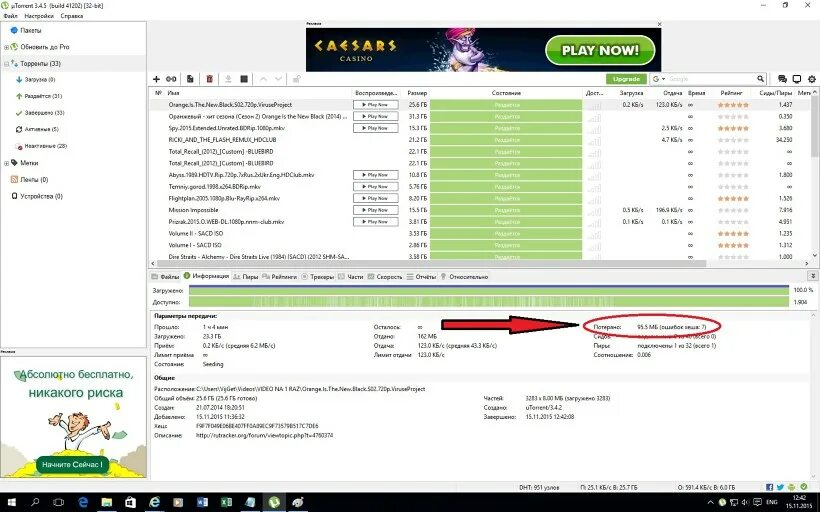The image size is (820, 512).
Task: Switch to the 'Пиры' tab
Action: [x=245, y=277]
